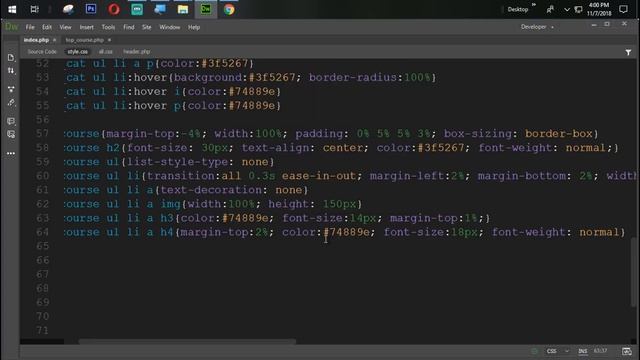Show Source Code related file

(42, 52)
